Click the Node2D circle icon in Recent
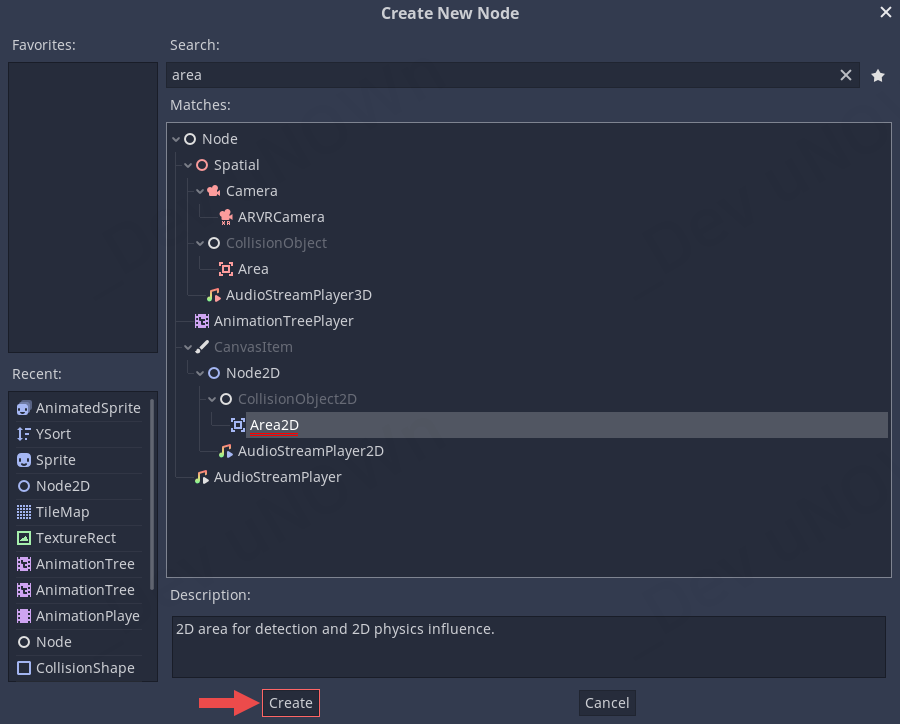900x724 pixels. (24, 486)
